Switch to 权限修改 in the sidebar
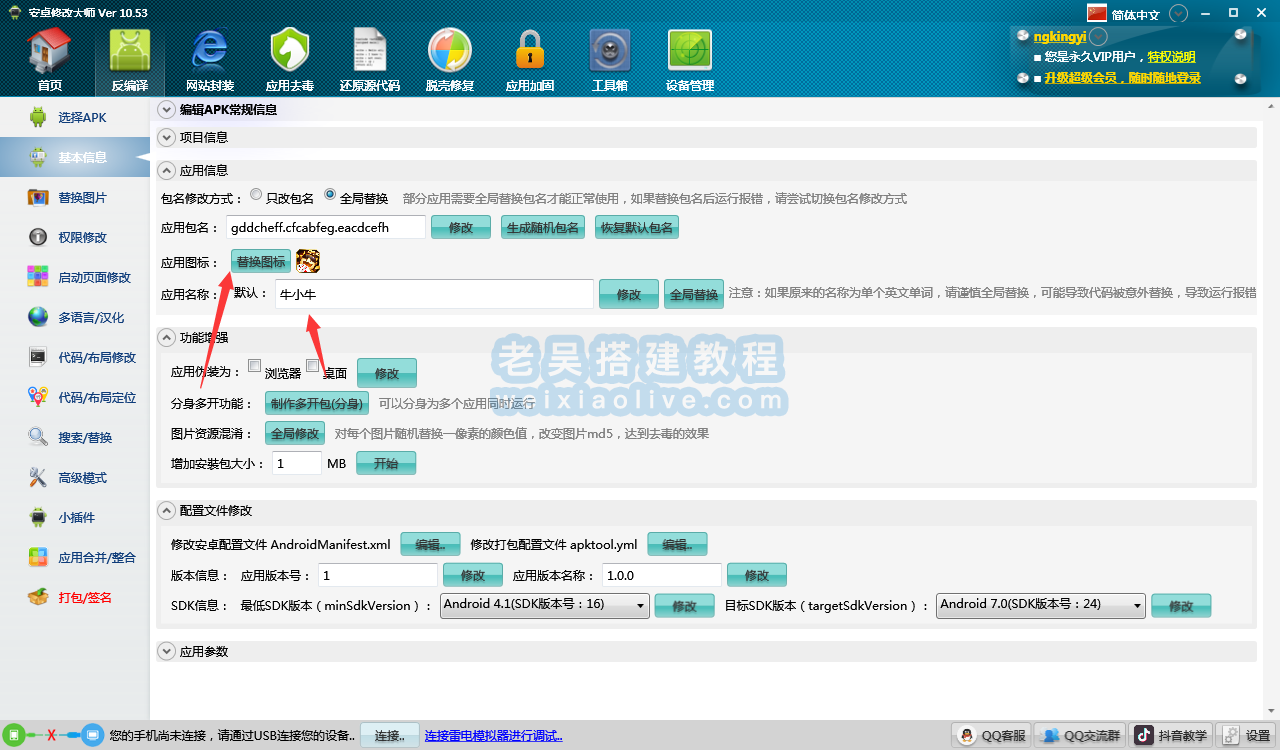Viewport: 1280px width, 750px height. click(x=82, y=237)
